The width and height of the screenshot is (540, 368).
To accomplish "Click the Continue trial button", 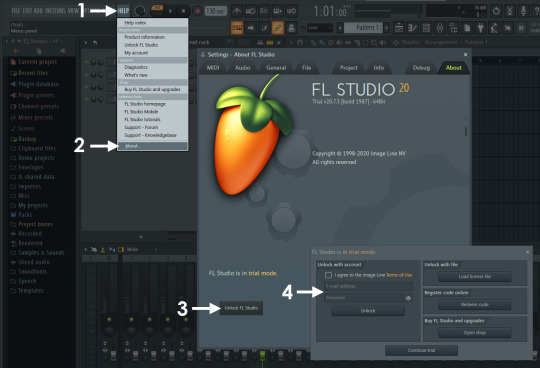I will [422, 350].
